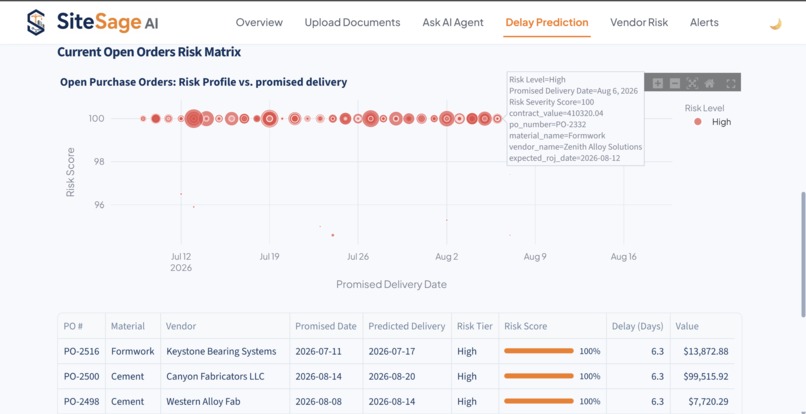806x414 pixels.
Task: Click value $99,515.92
Action: click(705, 376)
